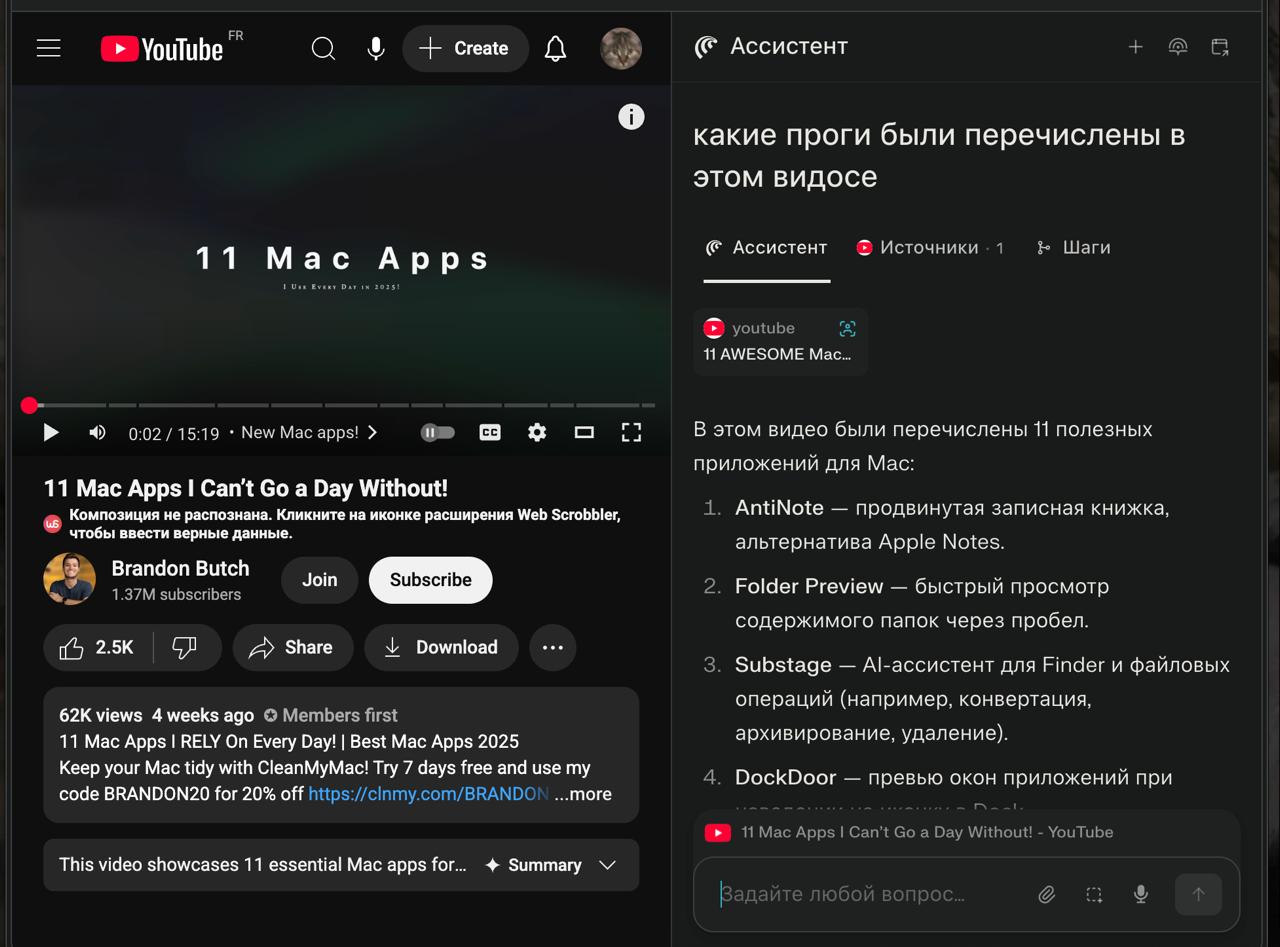Image resolution: width=1280 pixels, height=947 pixels.
Task: Toggle closed captions CC button
Action: 490,432
